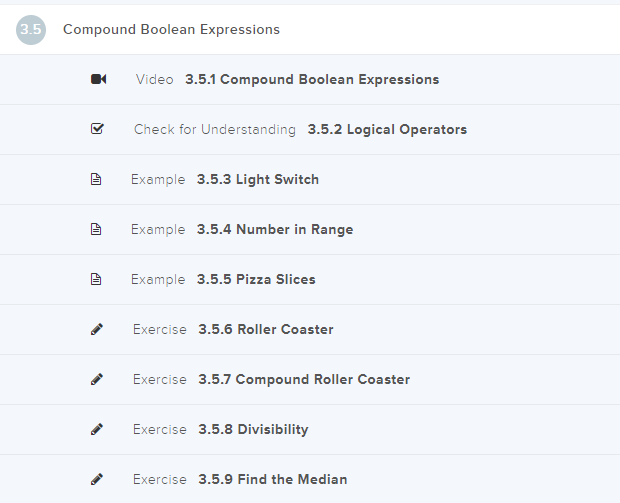Open video 3.5.1 Compound Boolean Expressions
This screenshot has height=503, width=620.
311,80
